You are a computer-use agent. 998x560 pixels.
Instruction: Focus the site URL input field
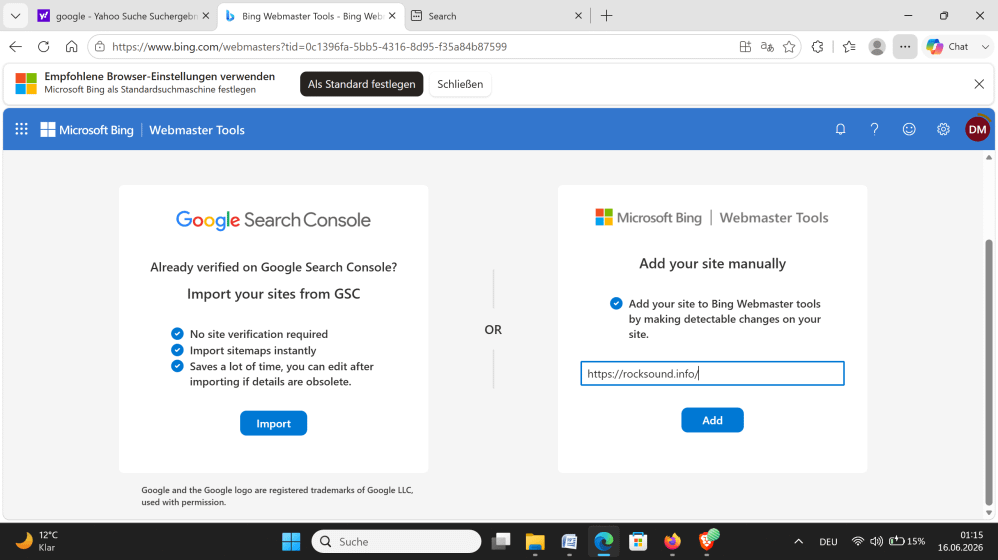(712, 374)
